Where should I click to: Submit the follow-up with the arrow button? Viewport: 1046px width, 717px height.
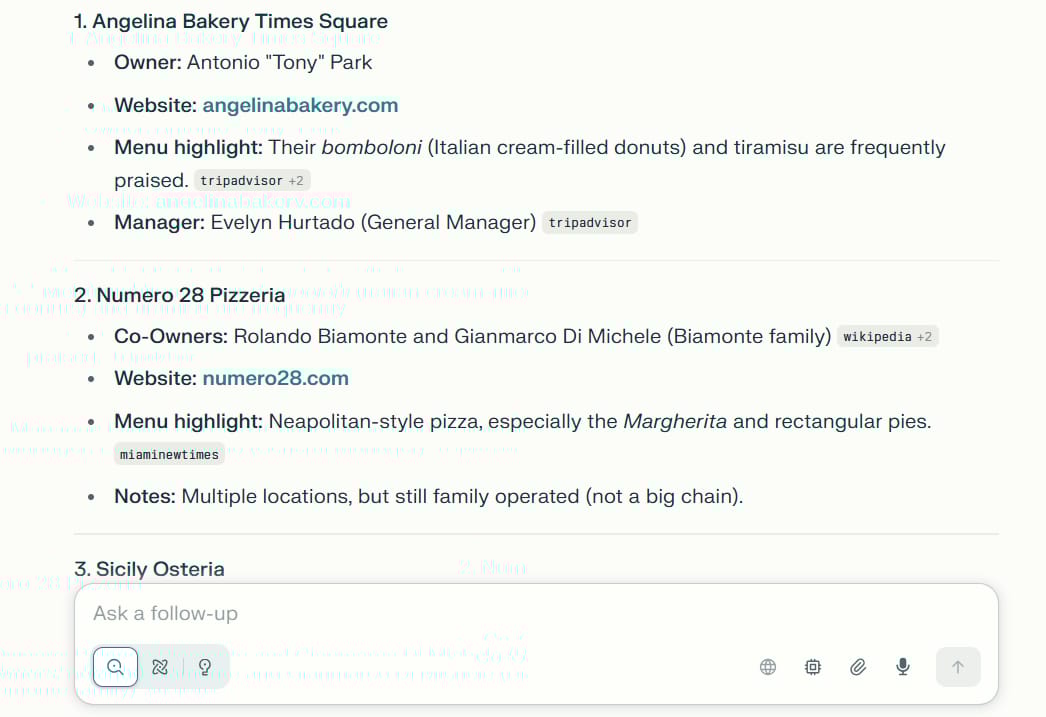point(958,667)
